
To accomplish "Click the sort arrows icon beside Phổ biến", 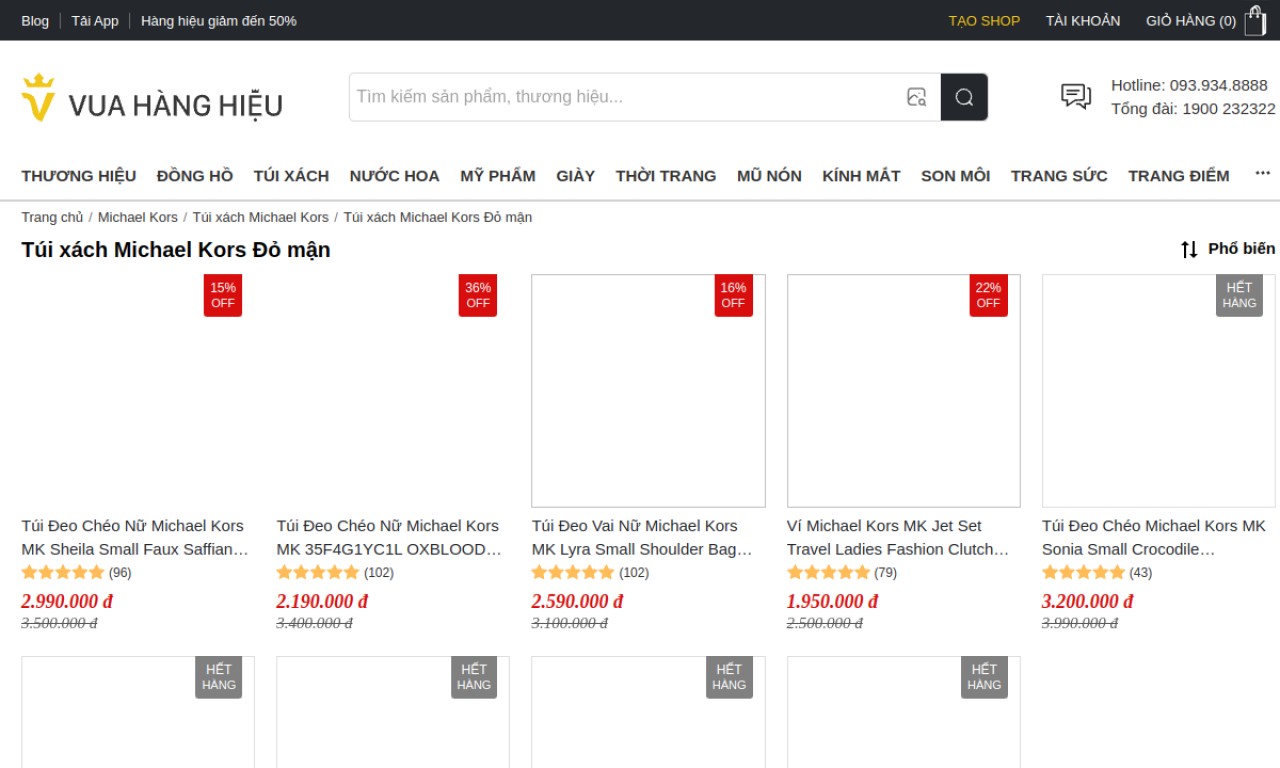I will [x=1189, y=249].
